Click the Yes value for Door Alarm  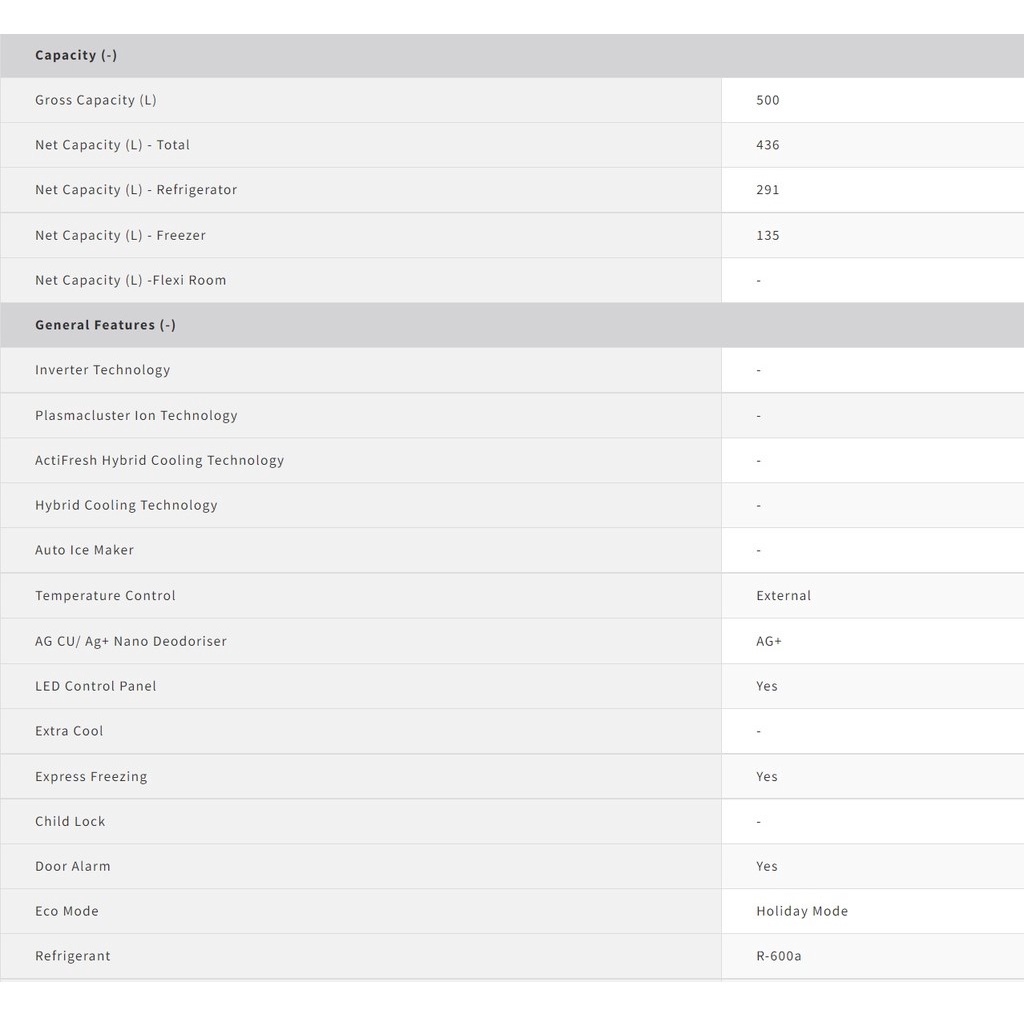(767, 866)
